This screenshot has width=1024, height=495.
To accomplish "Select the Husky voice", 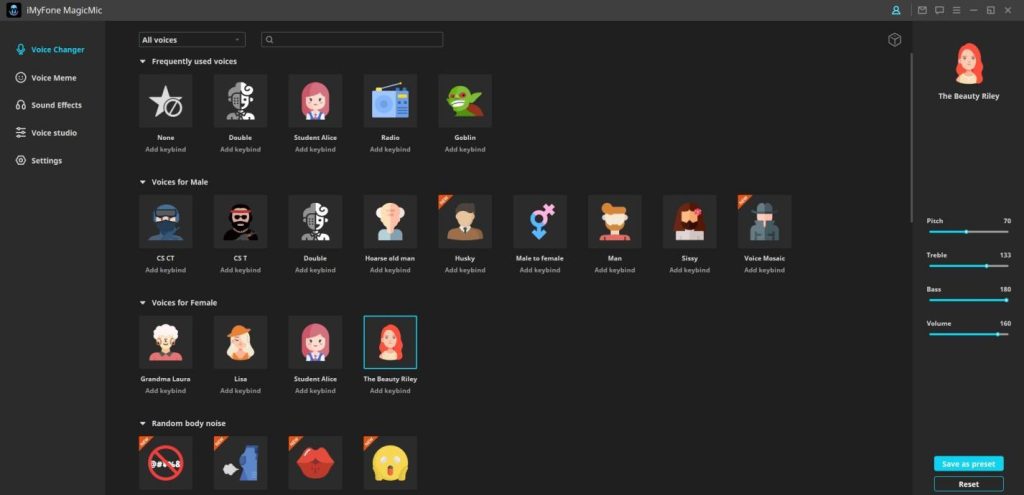I will (465, 221).
